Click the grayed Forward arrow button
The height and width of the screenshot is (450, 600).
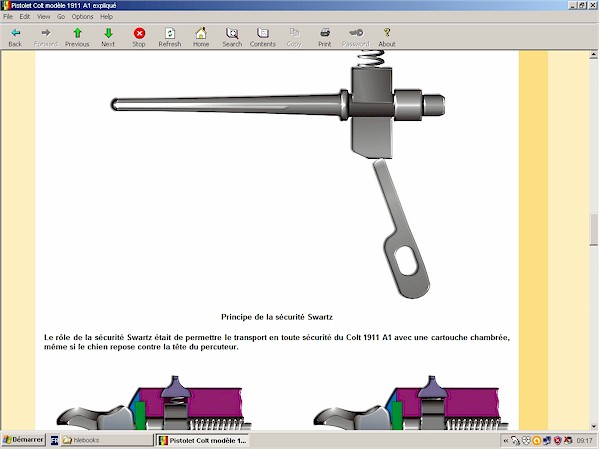(46, 37)
